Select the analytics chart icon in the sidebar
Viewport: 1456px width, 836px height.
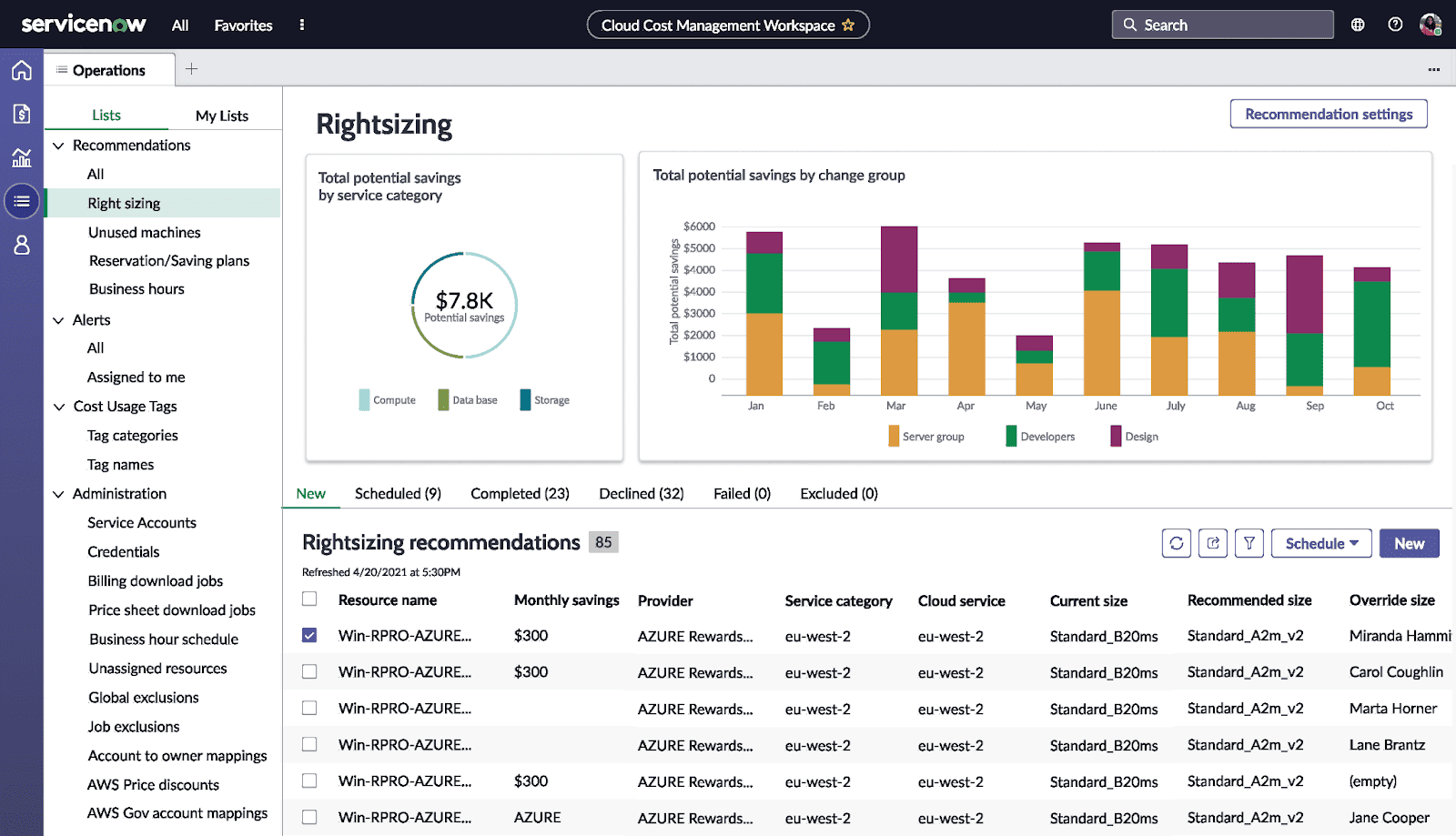point(21,156)
